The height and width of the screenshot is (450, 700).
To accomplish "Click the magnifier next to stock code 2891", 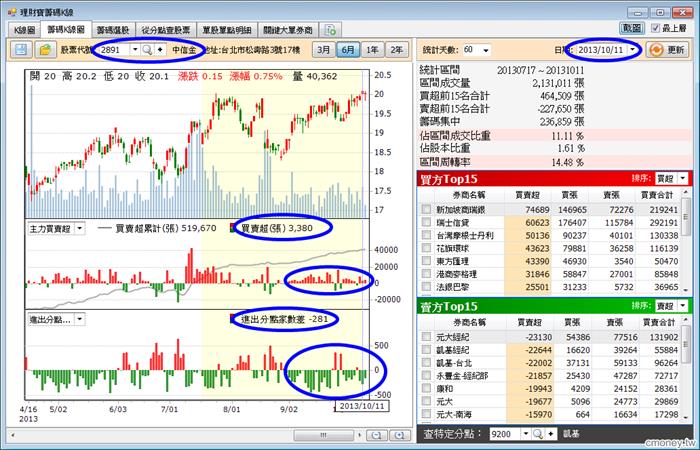I will coord(147,50).
